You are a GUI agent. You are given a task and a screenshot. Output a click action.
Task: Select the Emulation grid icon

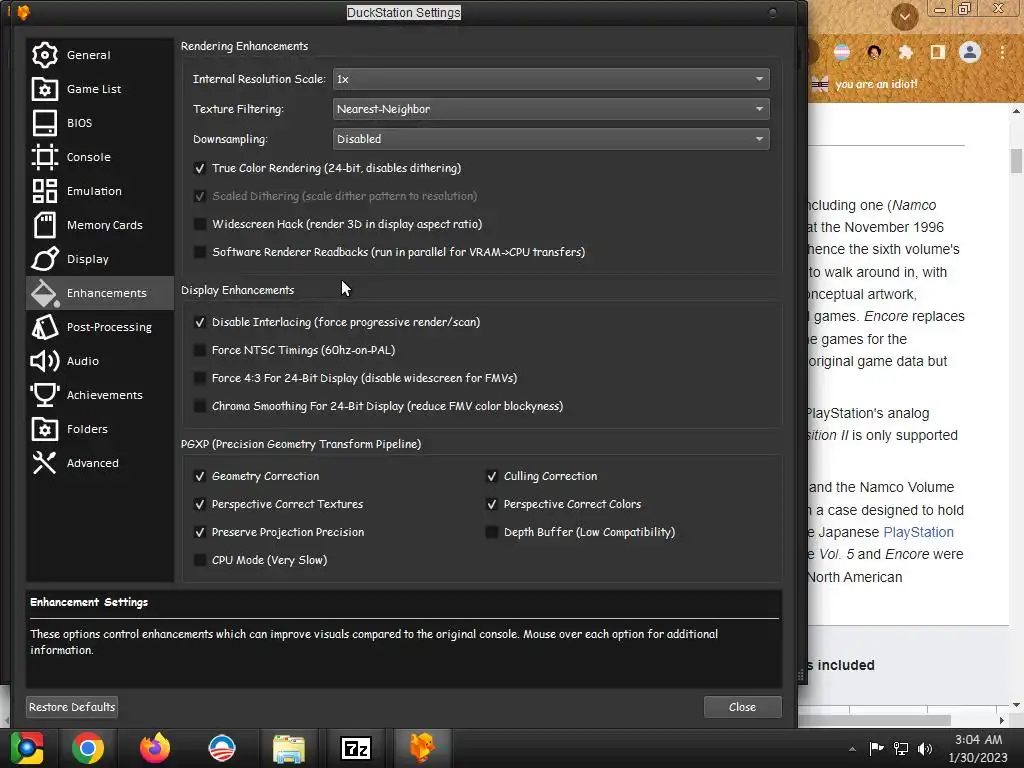pos(44,191)
